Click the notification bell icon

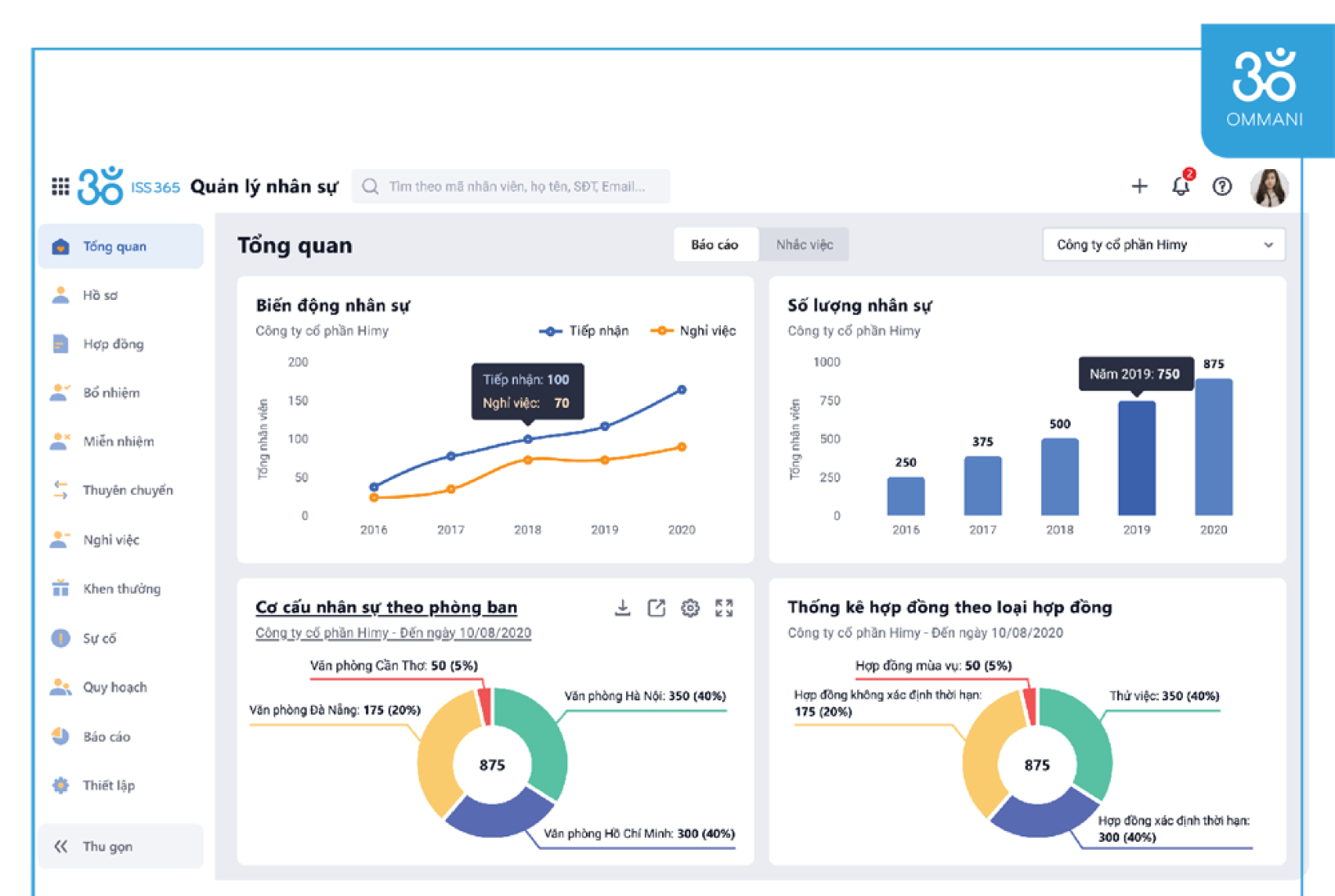coord(1180,186)
